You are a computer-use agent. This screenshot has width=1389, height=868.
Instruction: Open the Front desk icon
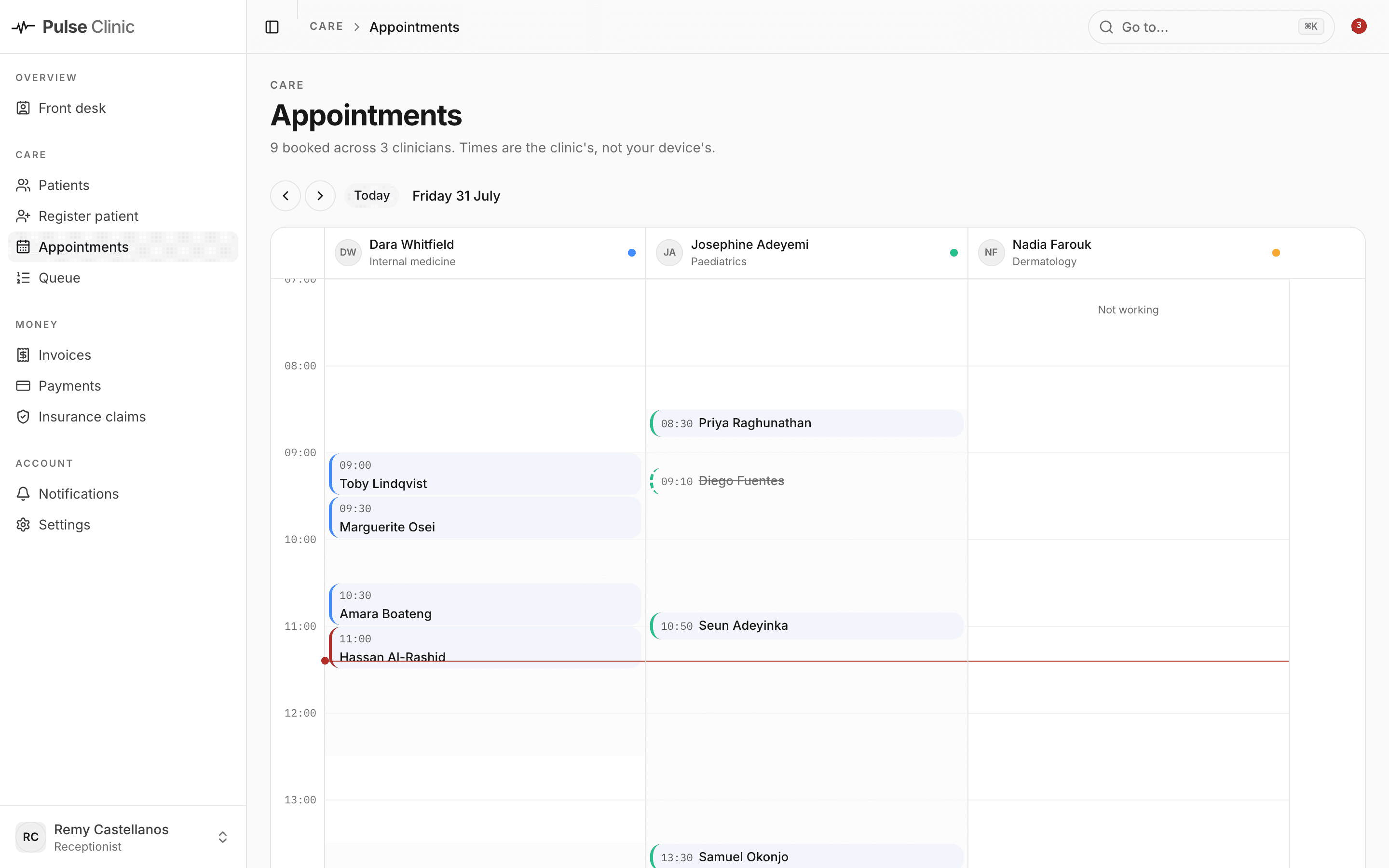[23, 108]
